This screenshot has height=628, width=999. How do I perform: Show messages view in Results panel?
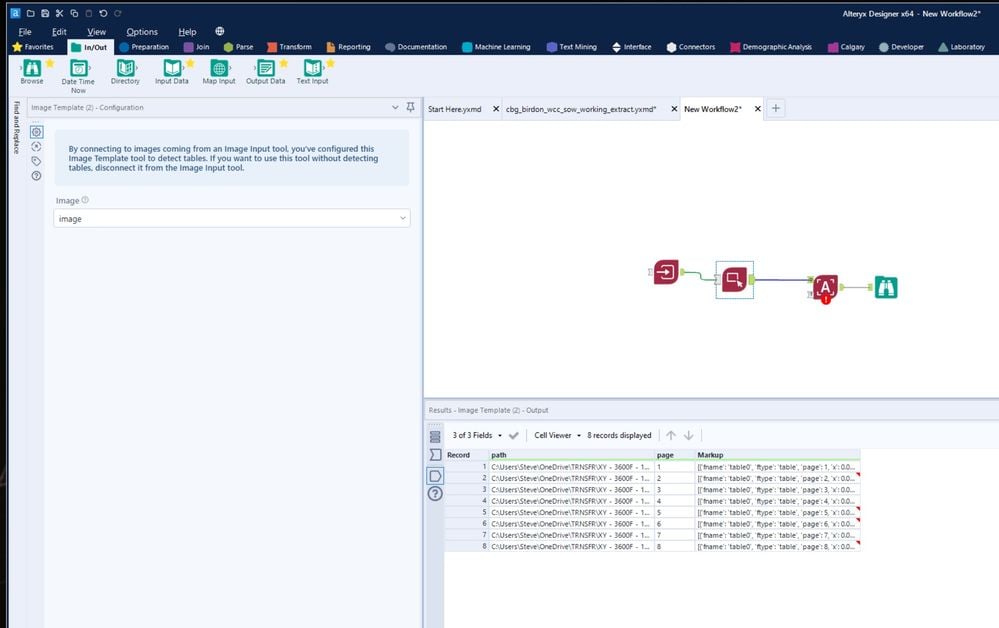[x=435, y=454]
